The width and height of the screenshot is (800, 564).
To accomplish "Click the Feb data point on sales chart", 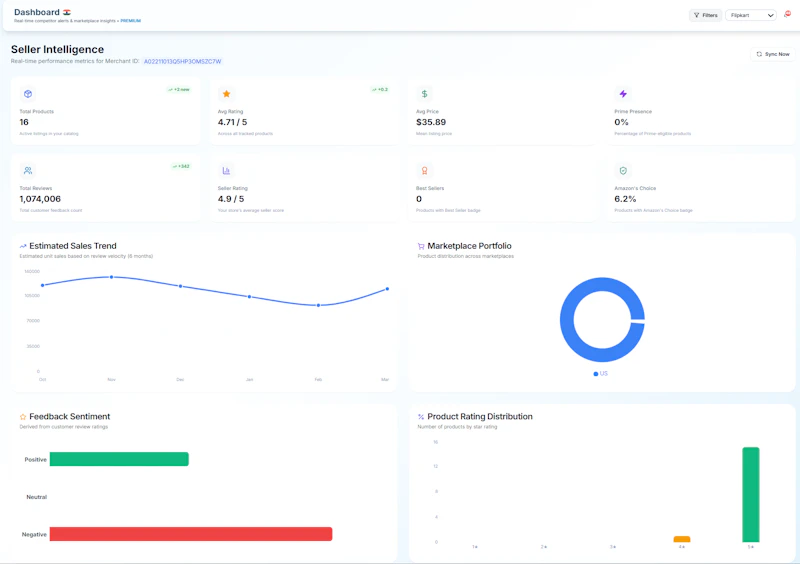I will point(318,305).
